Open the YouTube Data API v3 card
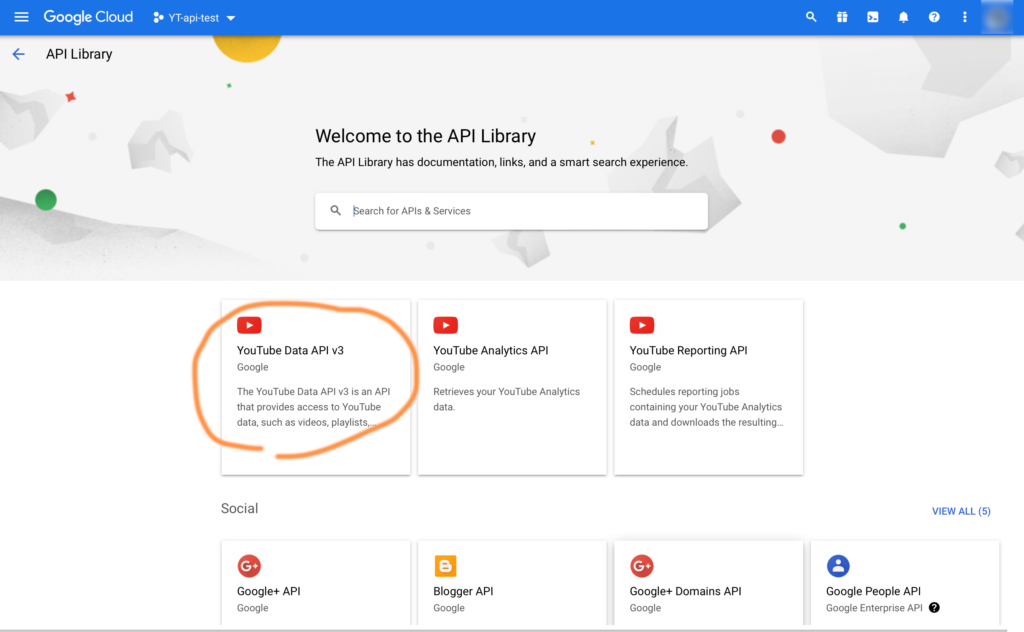The height and width of the screenshot is (632, 1024). pyautogui.click(x=315, y=386)
